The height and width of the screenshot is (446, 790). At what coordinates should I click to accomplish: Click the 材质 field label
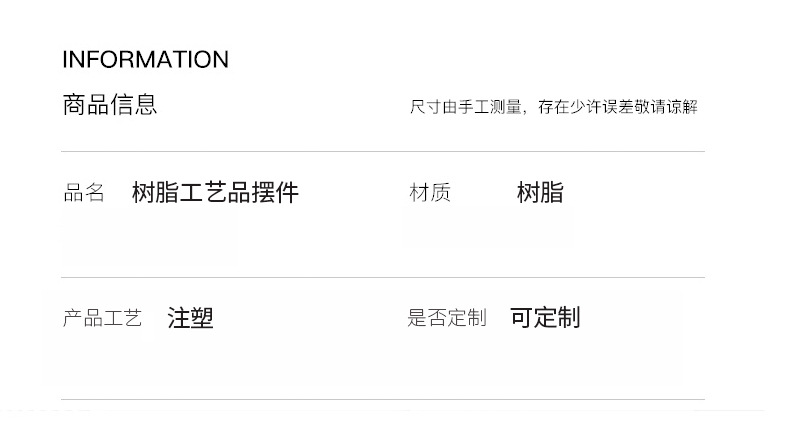(430, 193)
